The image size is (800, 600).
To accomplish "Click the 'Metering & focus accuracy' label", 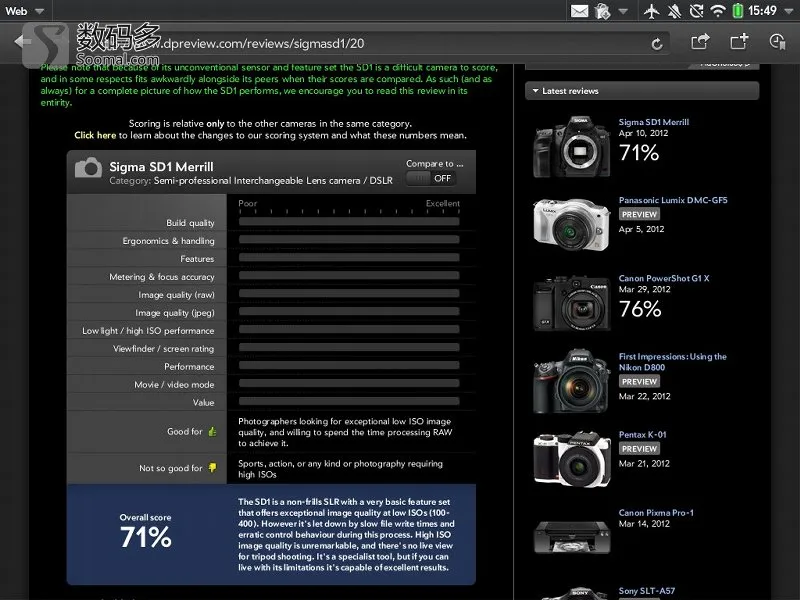I will click(x=162, y=277).
